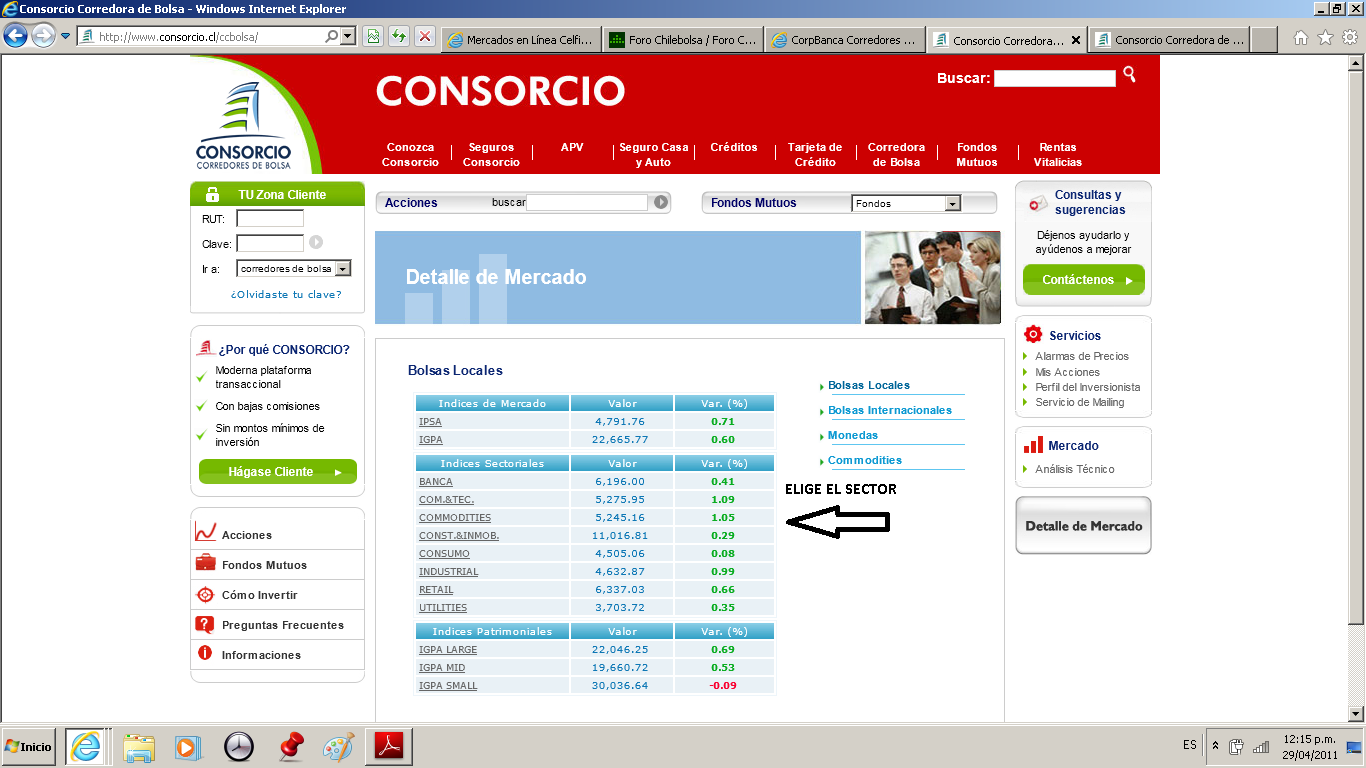Open the clock application in taskbar

click(239, 747)
